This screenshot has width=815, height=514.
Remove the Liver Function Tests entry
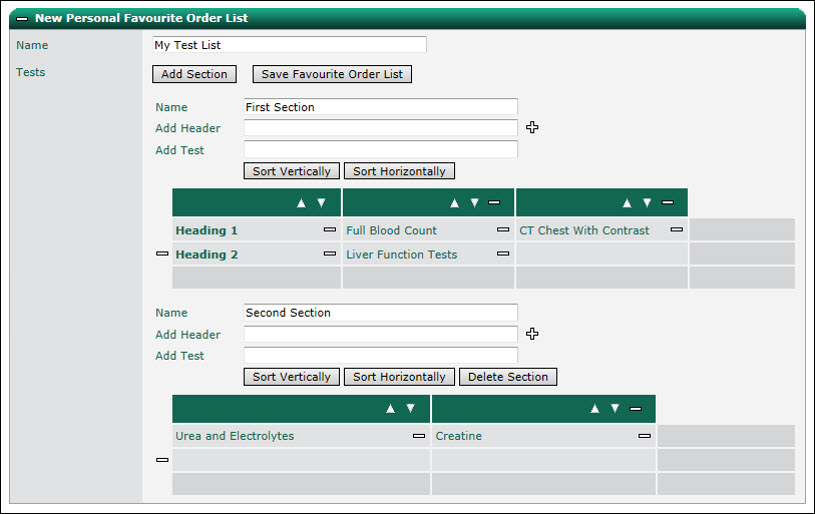pyautogui.click(x=503, y=254)
